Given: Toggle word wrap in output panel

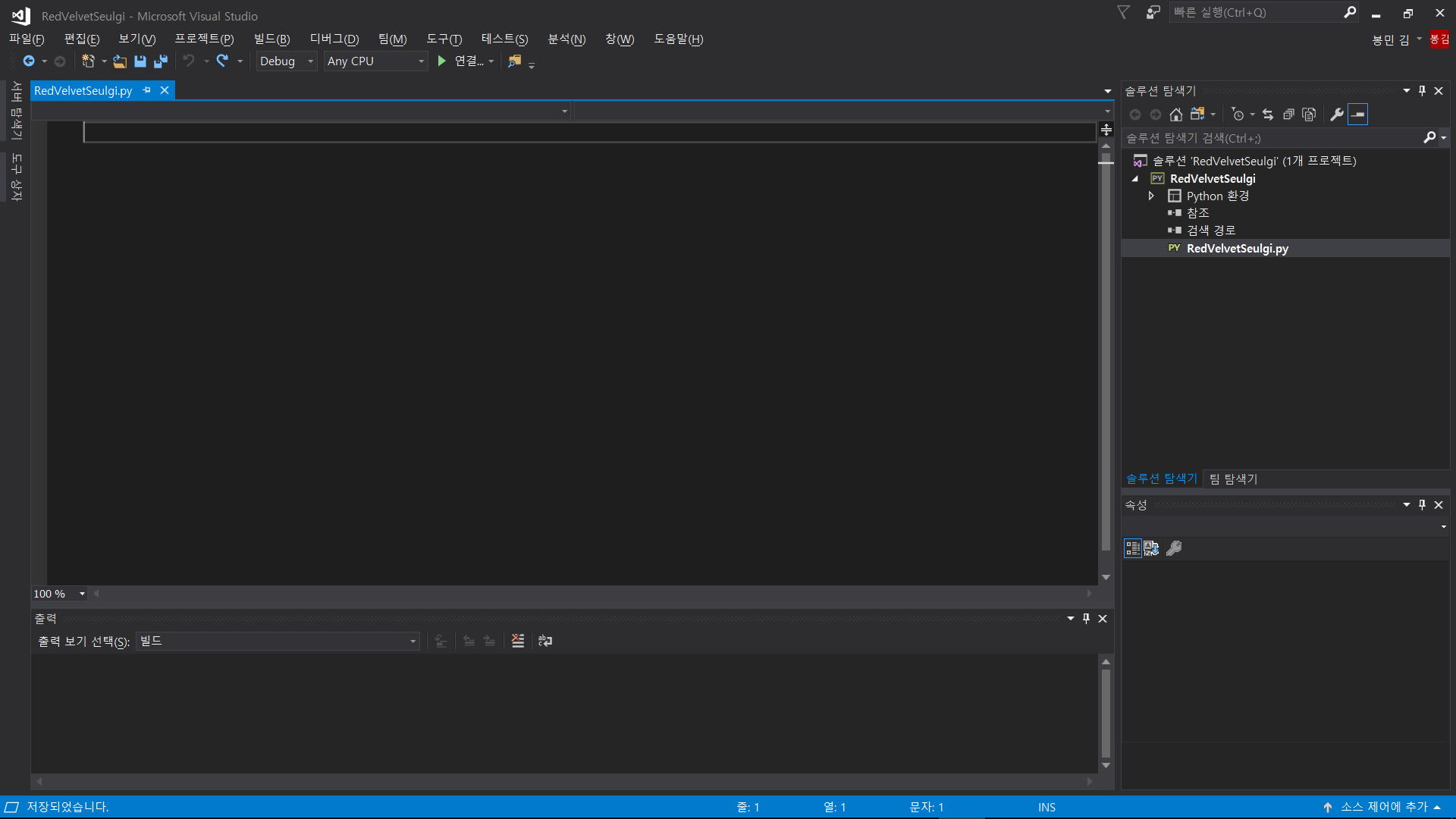Looking at the screenshot, I should pyautogui.click(x=545, y=641).
